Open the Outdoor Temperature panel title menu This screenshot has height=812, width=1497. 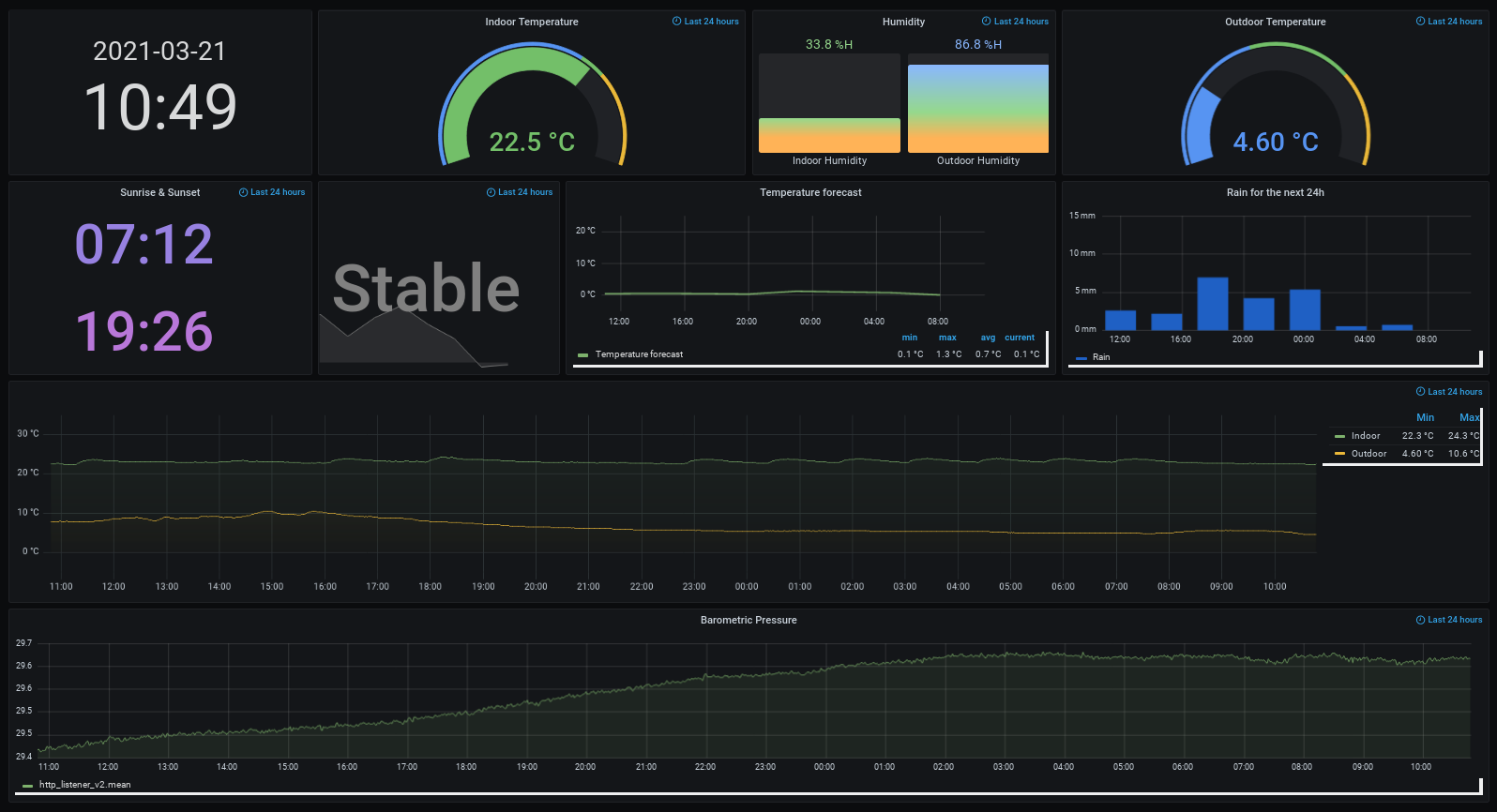(x=1276, y=22)
